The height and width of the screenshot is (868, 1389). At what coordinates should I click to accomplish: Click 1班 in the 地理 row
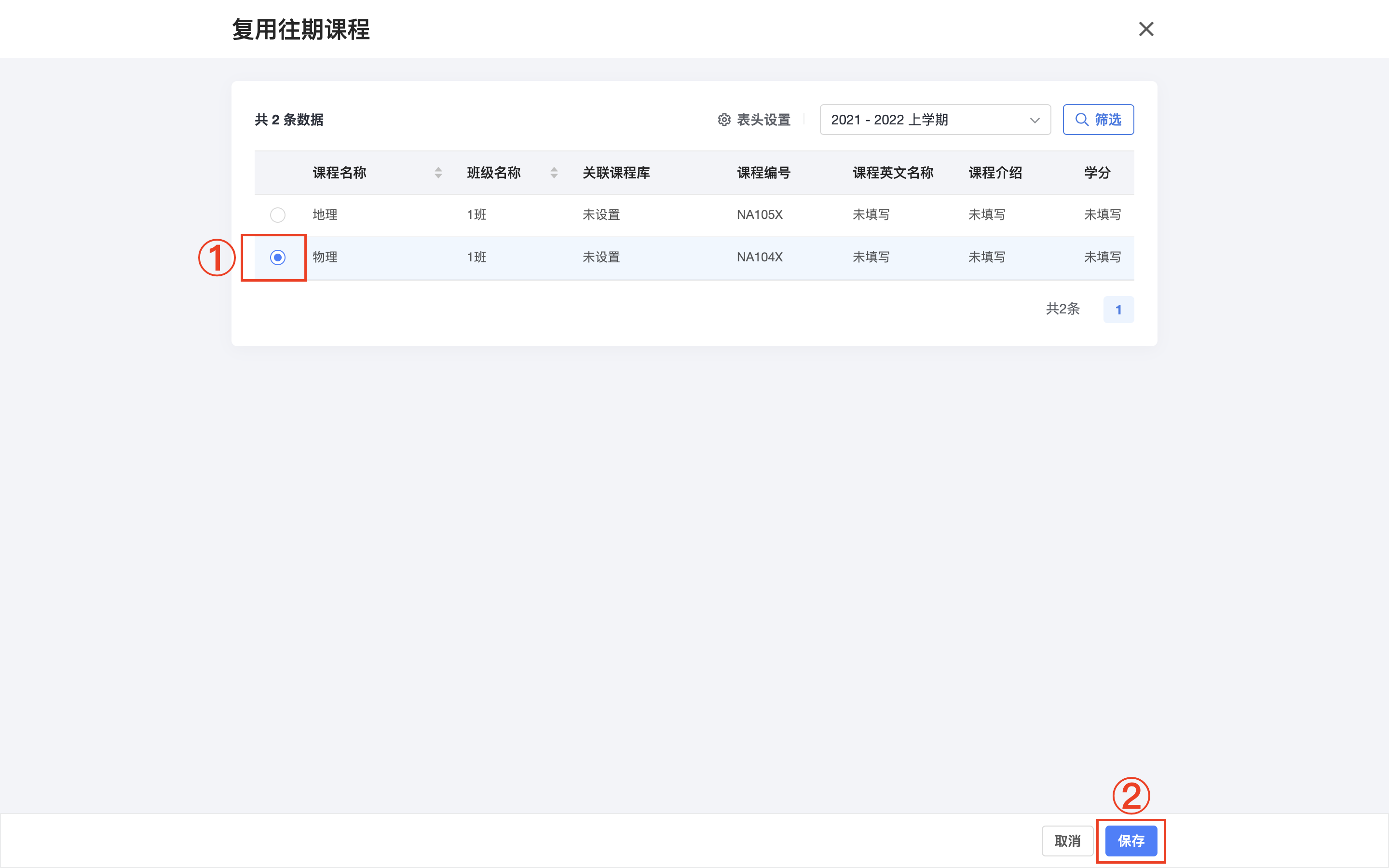pyautogui.click(x=477, y=215)
